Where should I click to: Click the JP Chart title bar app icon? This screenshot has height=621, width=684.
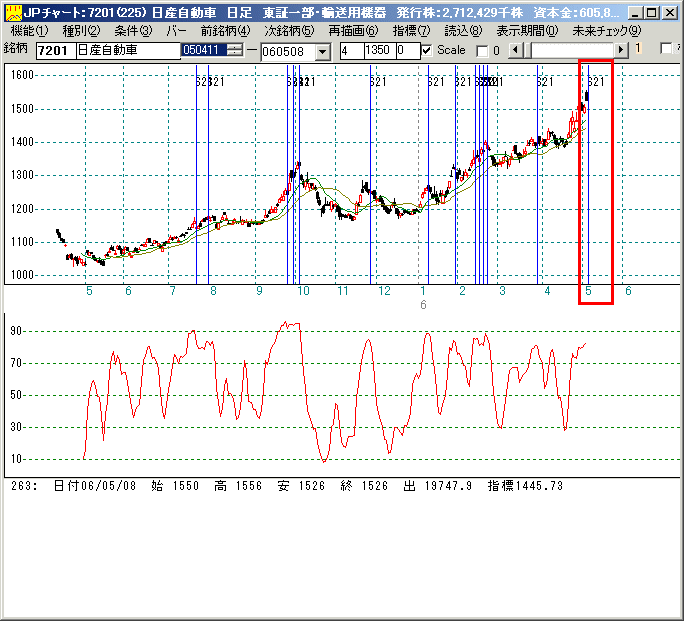pyautogui.click(x=13, y=13)
